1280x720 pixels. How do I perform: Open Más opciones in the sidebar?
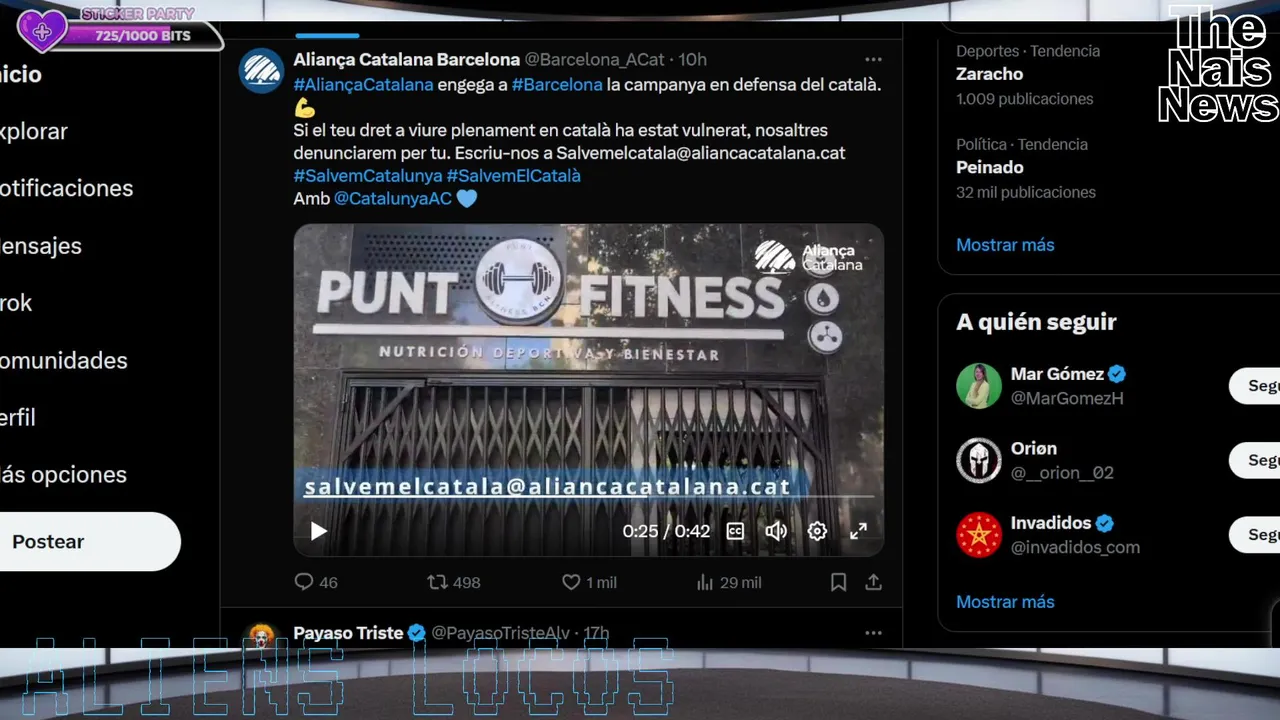63,474
